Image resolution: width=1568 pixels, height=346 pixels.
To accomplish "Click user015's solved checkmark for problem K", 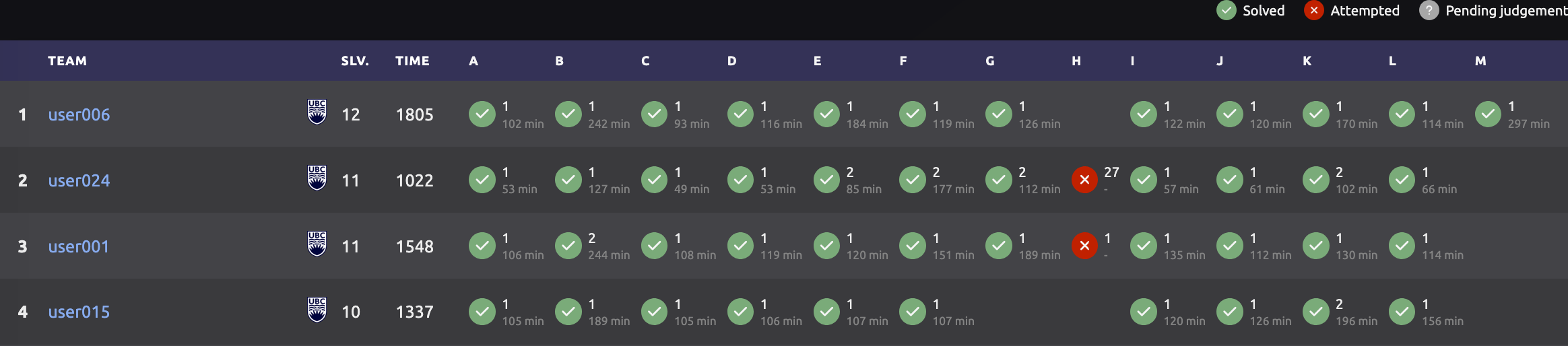I will point(1315,312).
